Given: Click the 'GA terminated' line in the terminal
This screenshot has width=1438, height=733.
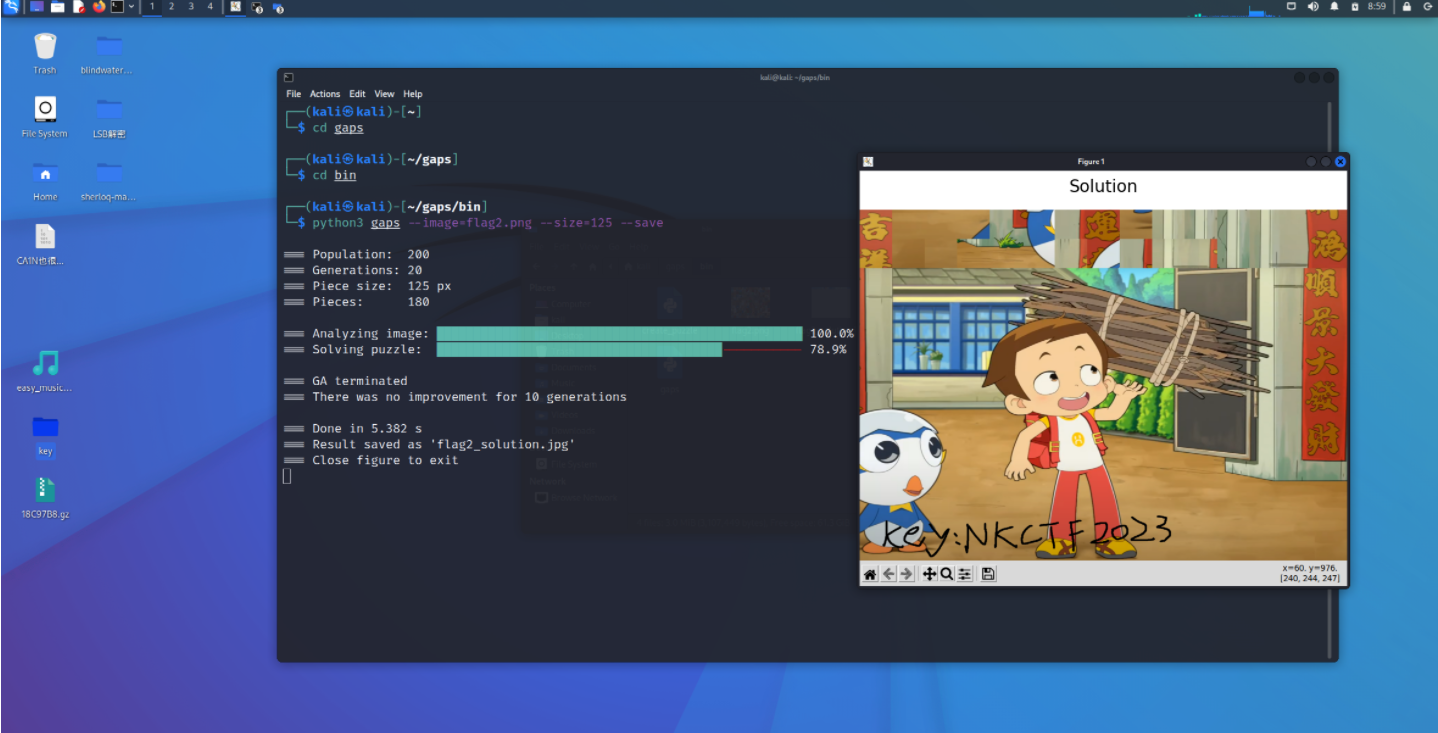Looking at the screenshot, I should (x=359, y=381).
